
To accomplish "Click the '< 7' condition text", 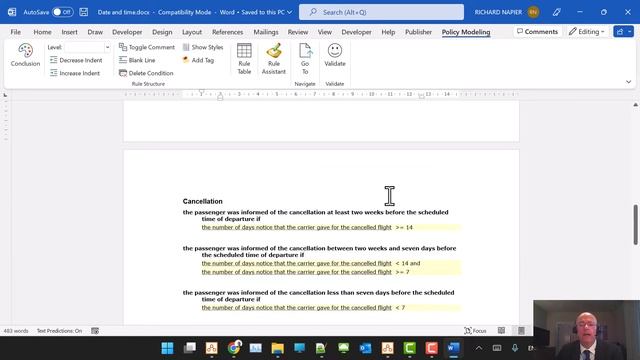I will click(400, 308).
